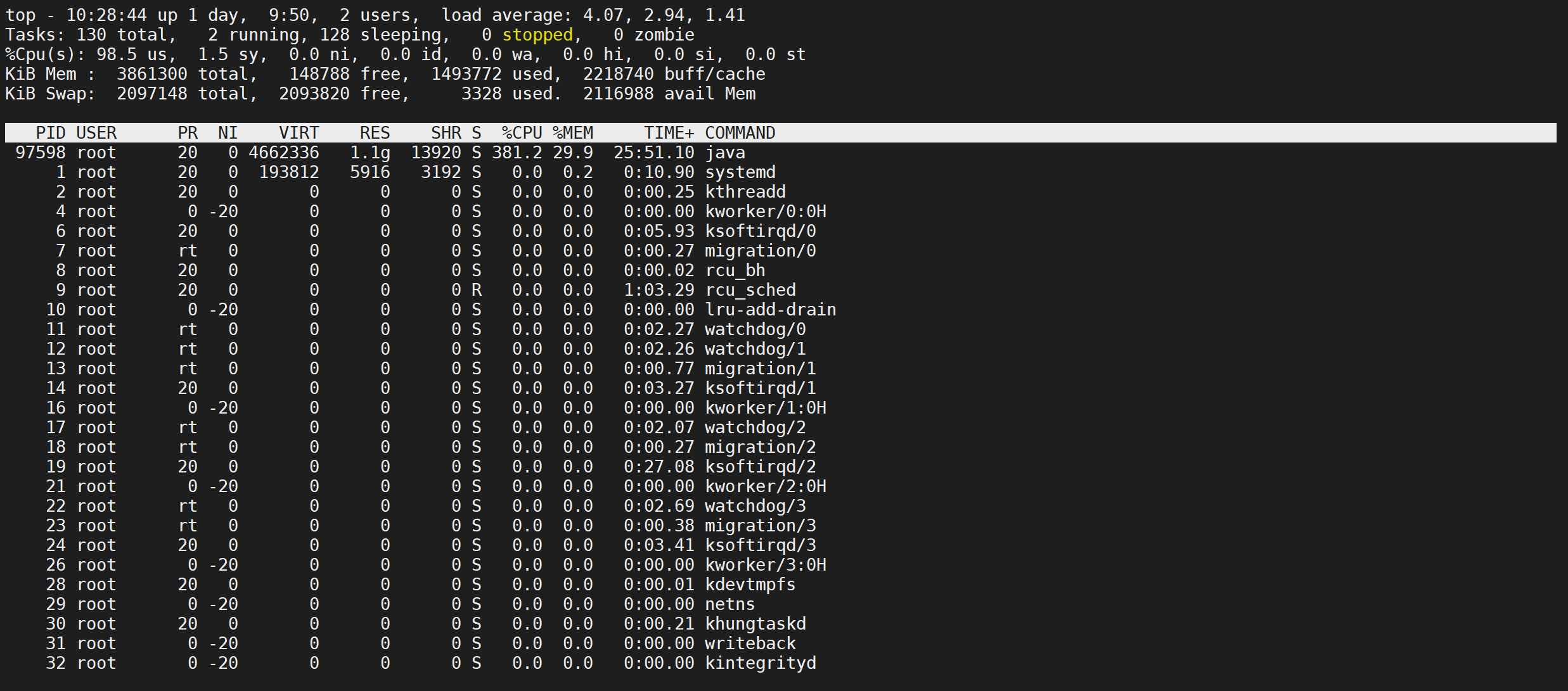Click migration/1 process name
Image resolution: width=1568 pixels, height=691 pixels.
tap(761, 369)
